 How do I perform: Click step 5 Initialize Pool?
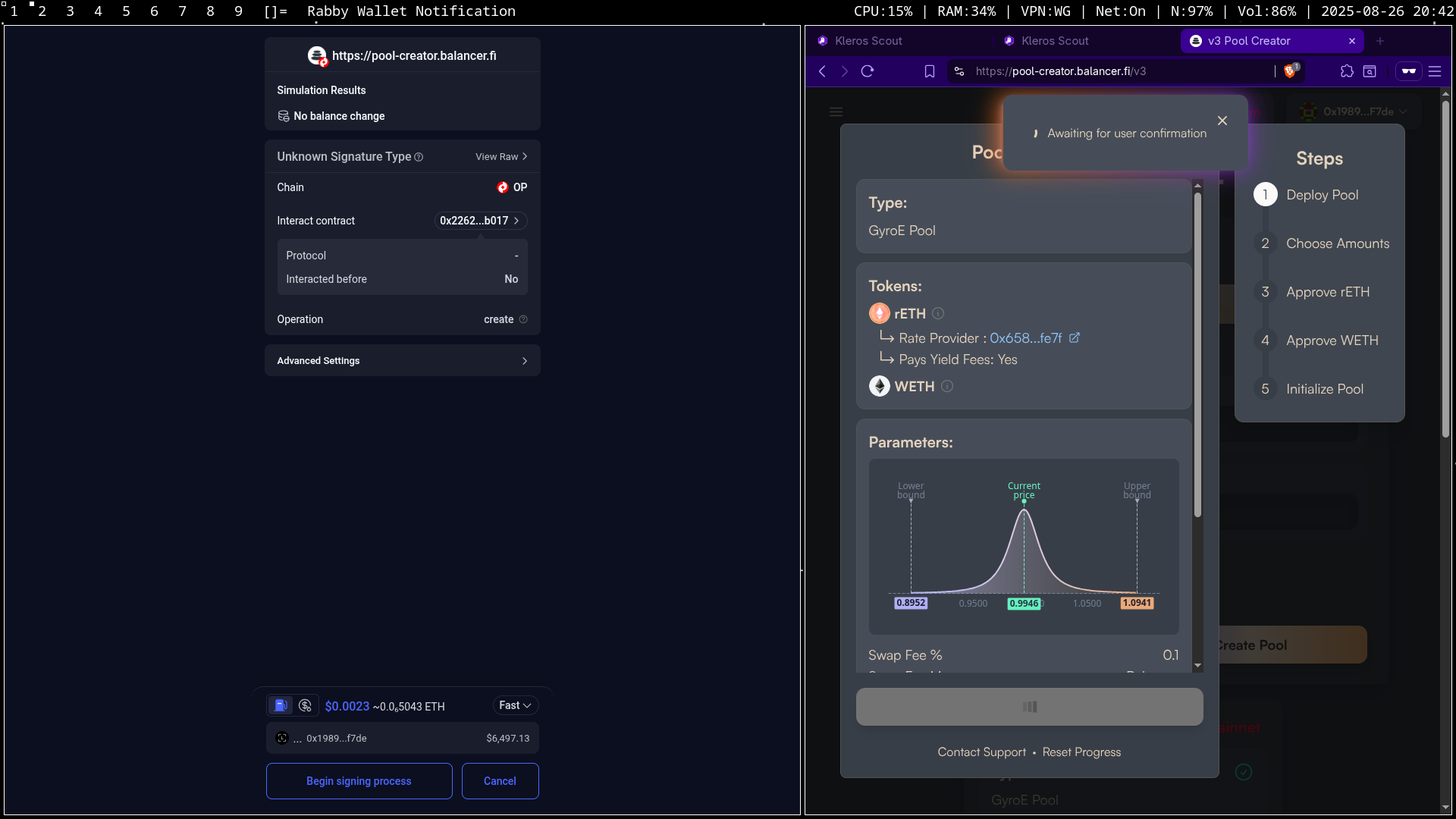(1308, 389)
